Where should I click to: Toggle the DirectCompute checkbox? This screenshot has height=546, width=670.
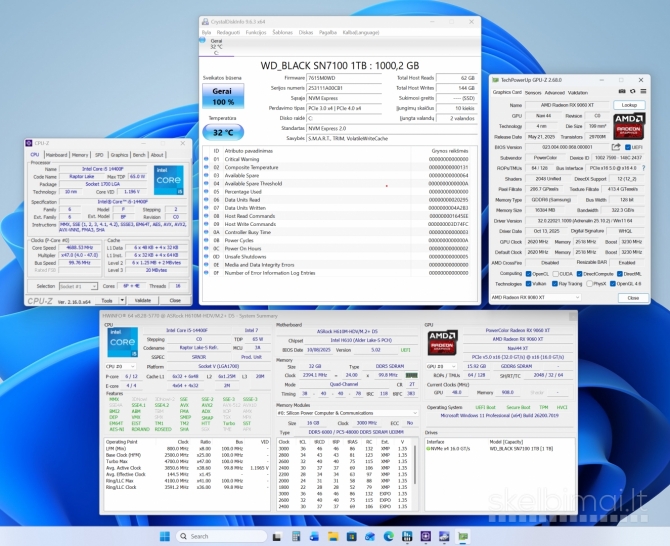[579, 274]
